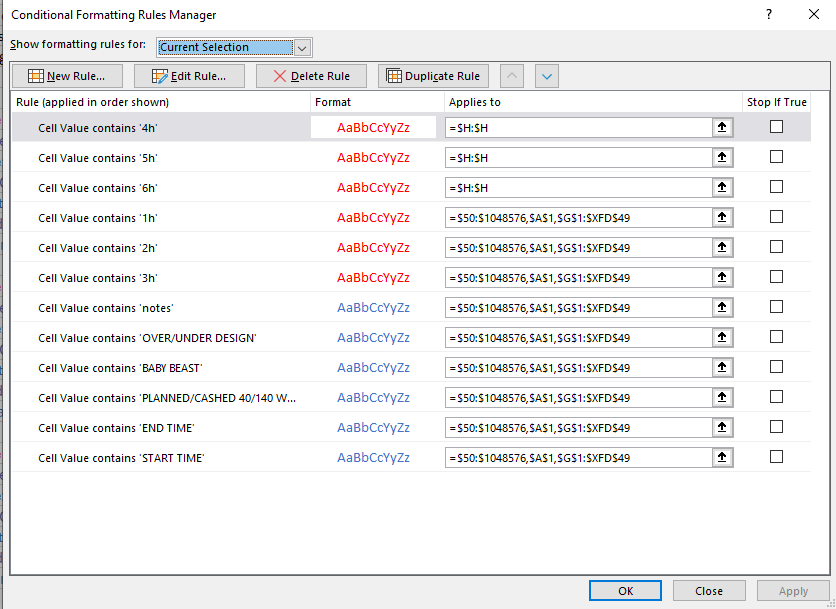Open dialog help via question mark

(769, 14)
